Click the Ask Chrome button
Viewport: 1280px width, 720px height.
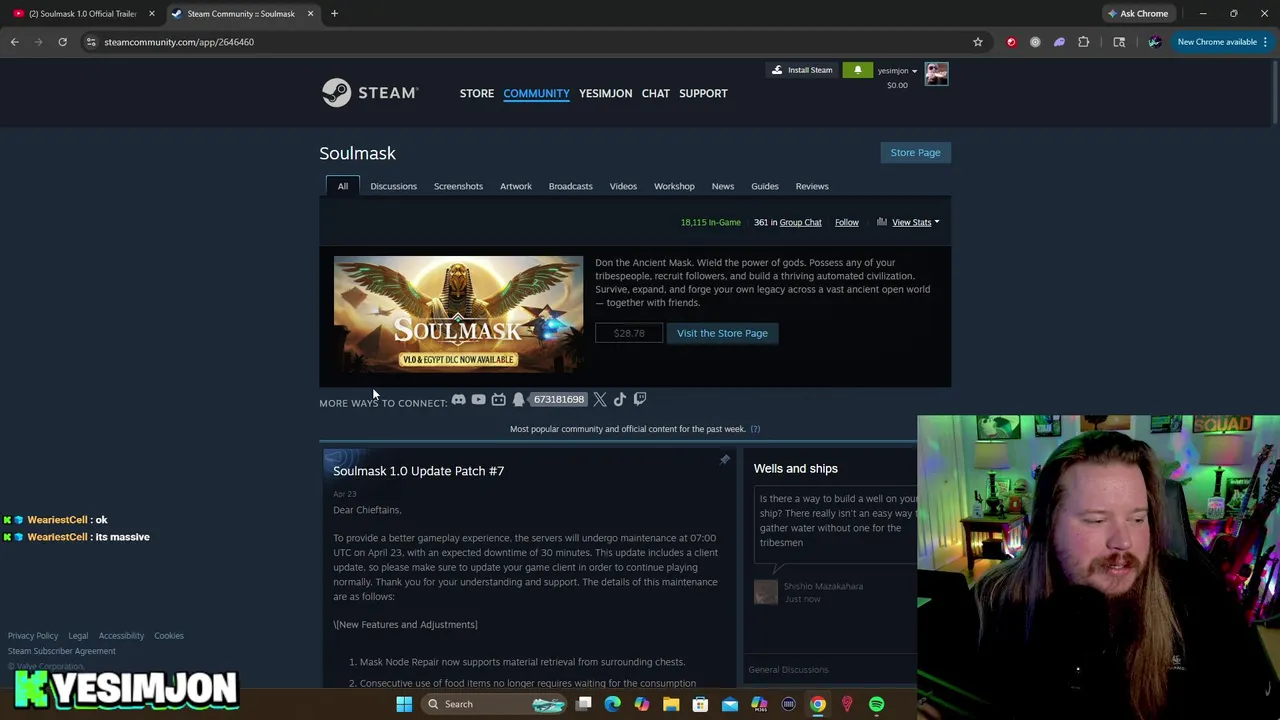click(1137, 13)
